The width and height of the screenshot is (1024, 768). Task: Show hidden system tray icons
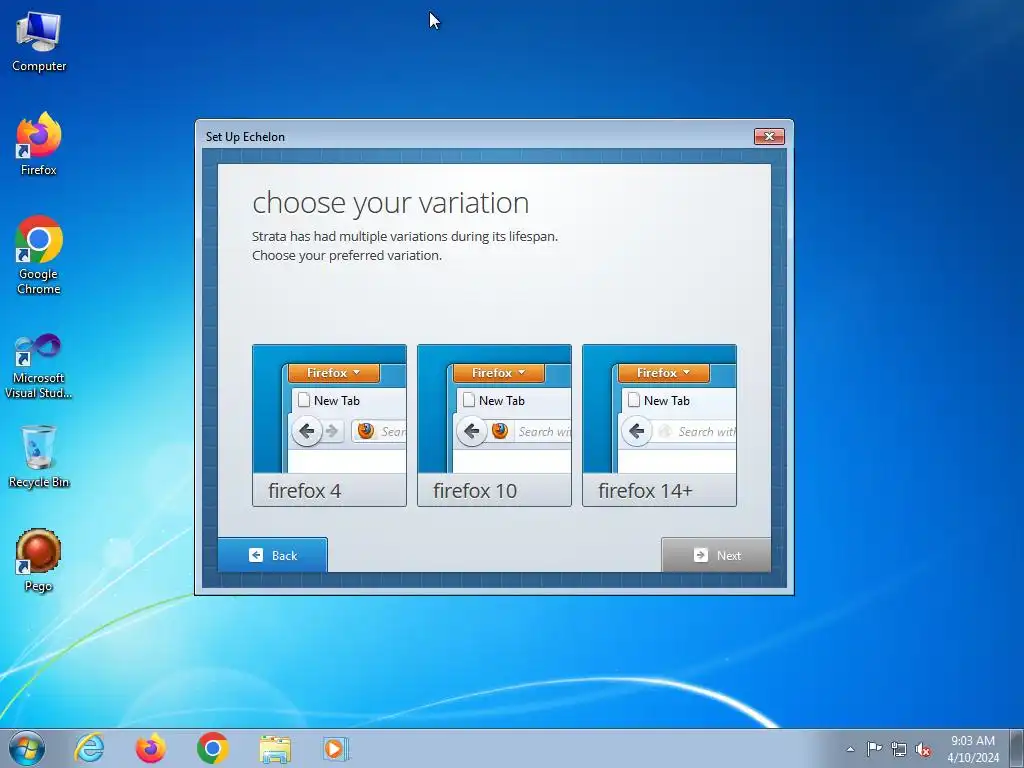tap(850, 749)
